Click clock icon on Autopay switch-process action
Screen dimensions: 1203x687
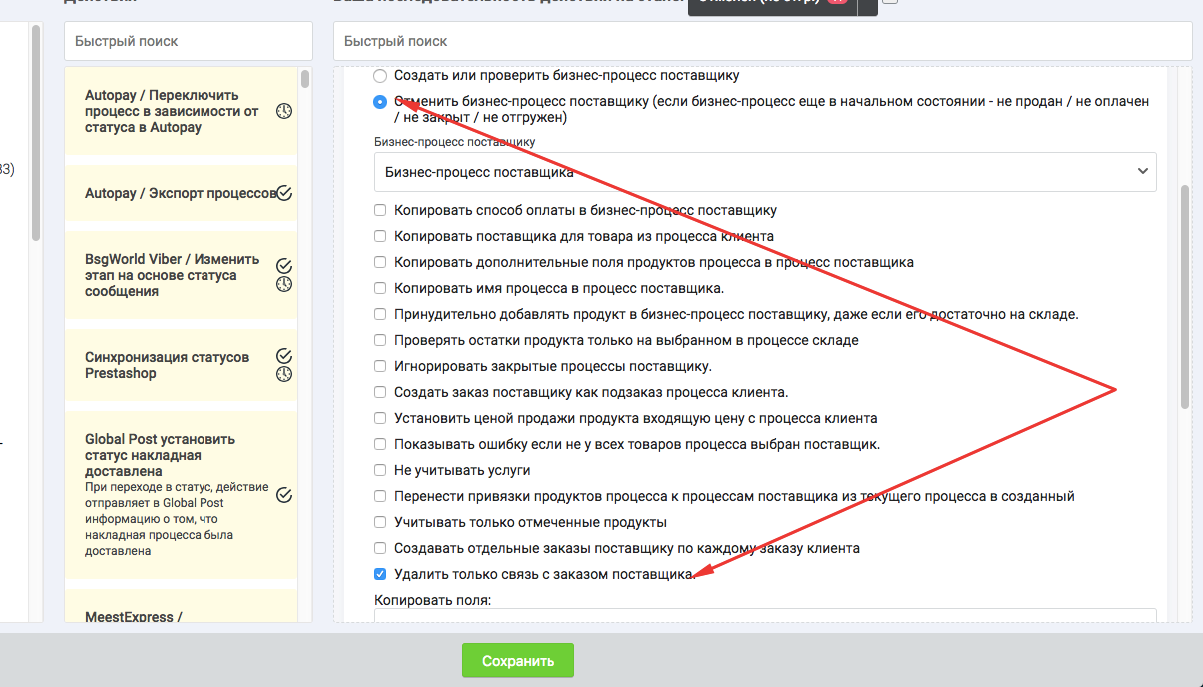coord(284,111)
